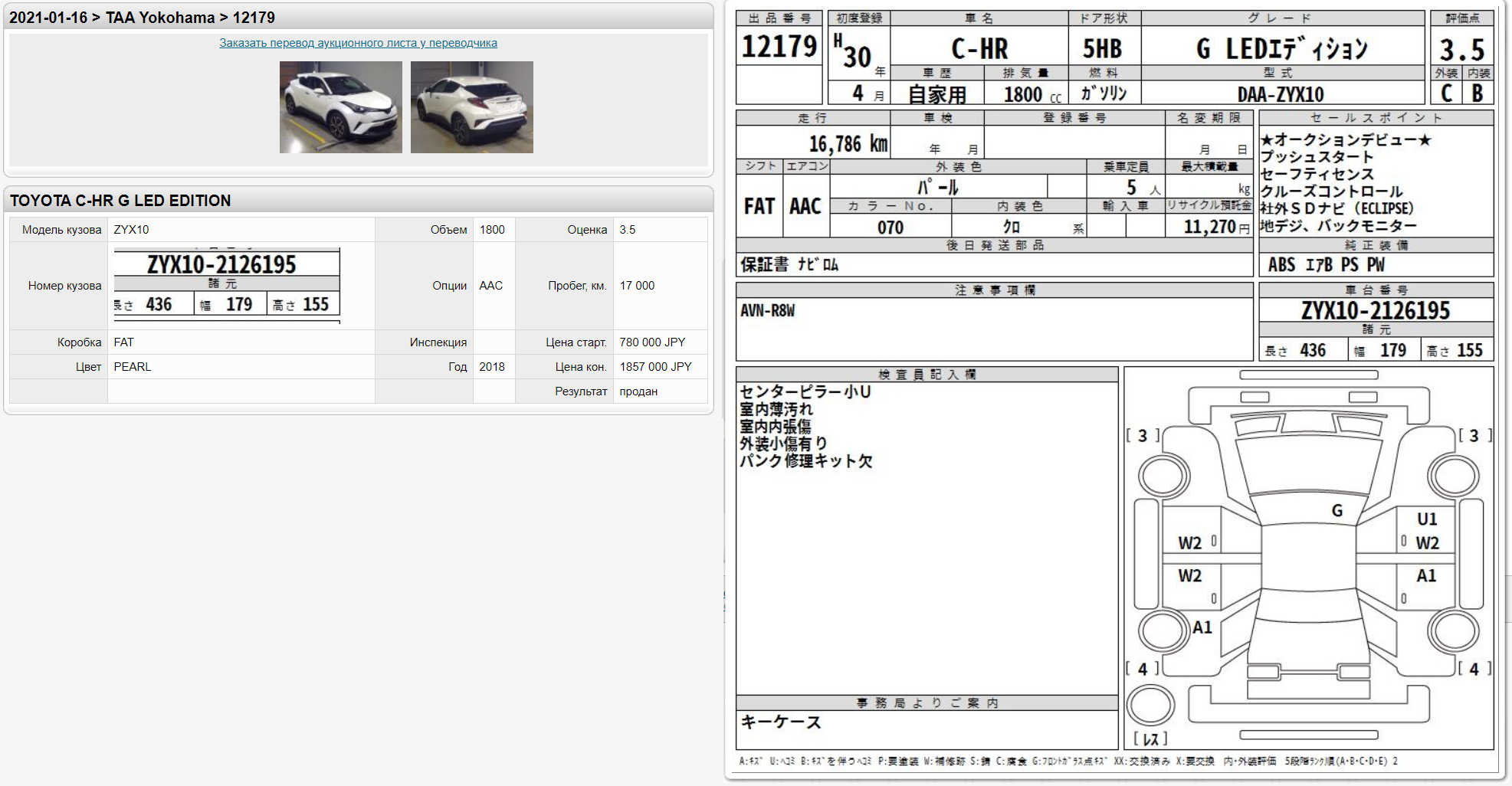Screen dimensions: 1512x786
Task: Click the Результат label
Action: click(x=581, y=391)
